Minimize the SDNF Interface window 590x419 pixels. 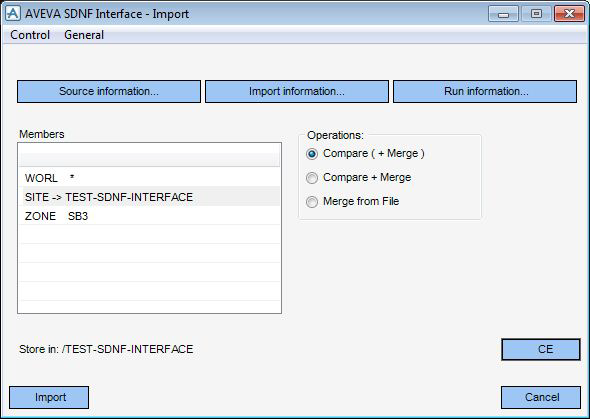(503, 14)
